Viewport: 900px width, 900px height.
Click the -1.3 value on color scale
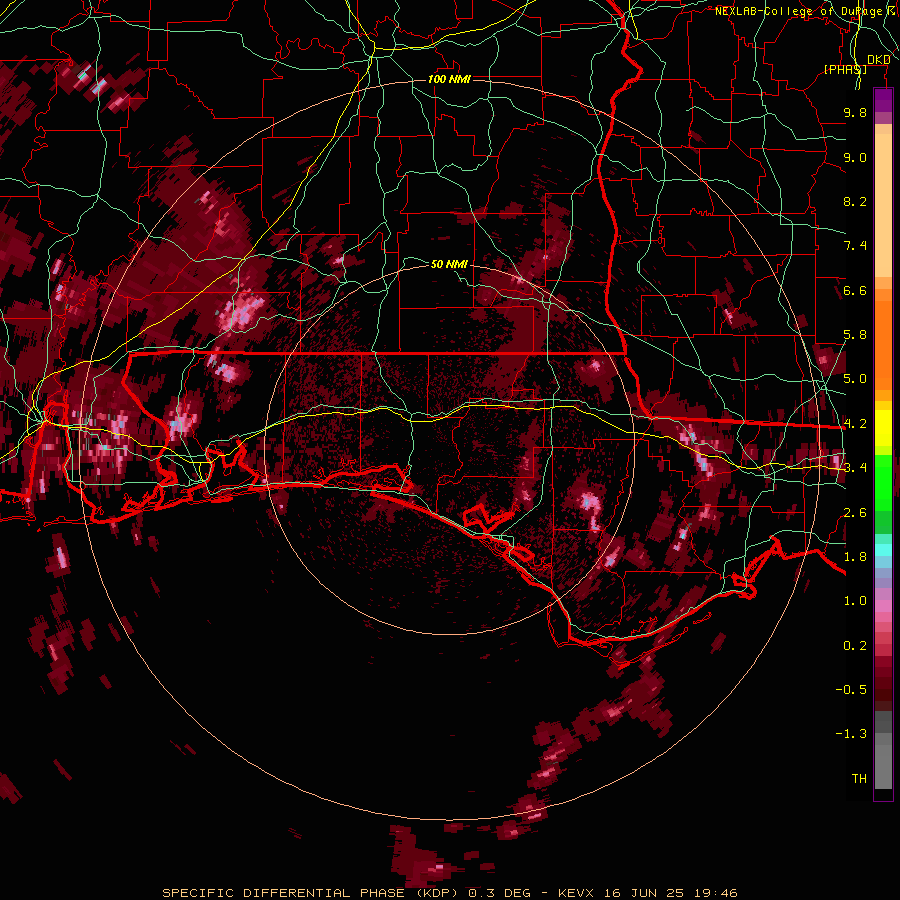click(851, 734)
